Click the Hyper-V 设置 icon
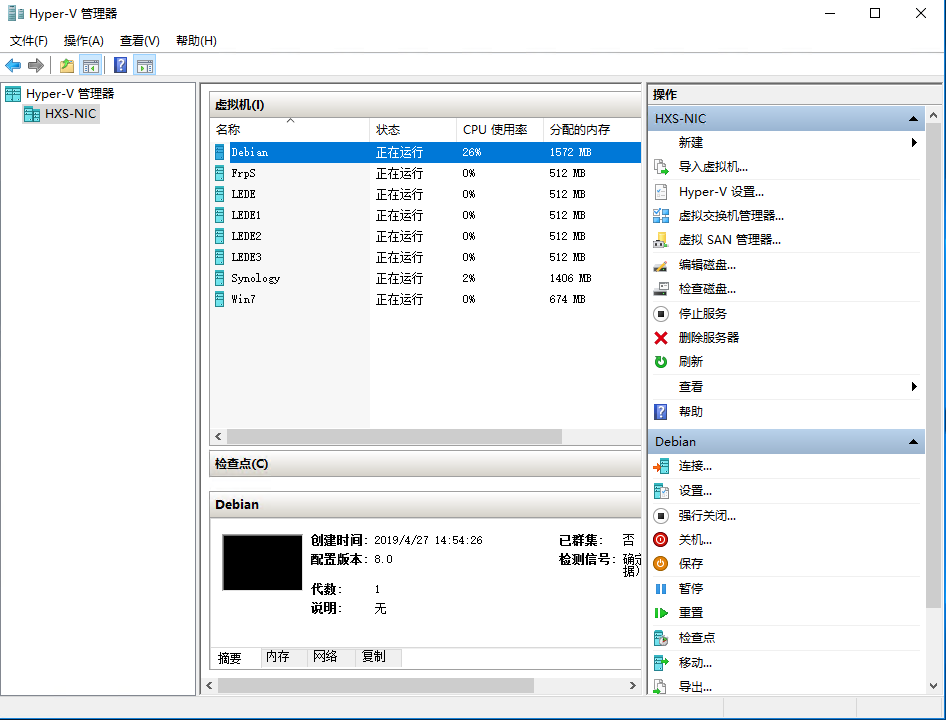 pyautogui.click(x=661, y=192)
